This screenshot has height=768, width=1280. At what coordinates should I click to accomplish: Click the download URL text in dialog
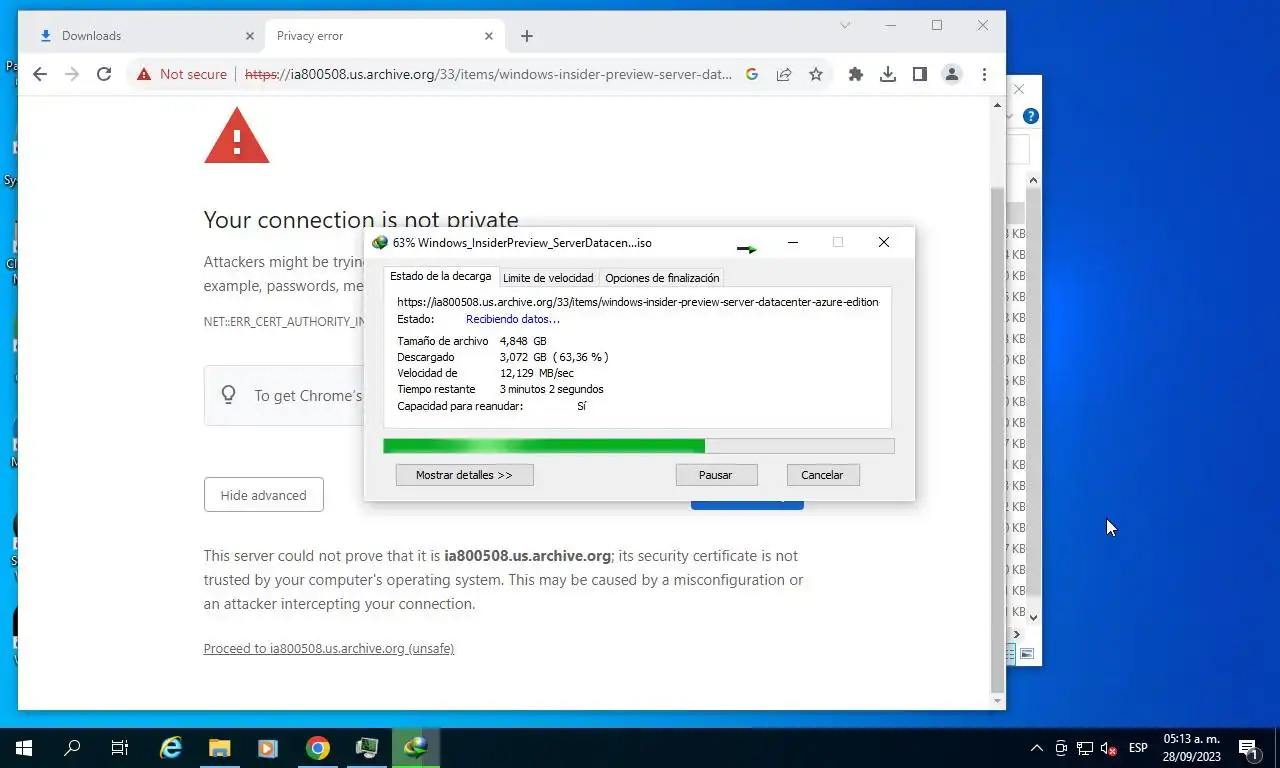pyautogui.click(x=638, y=302)
